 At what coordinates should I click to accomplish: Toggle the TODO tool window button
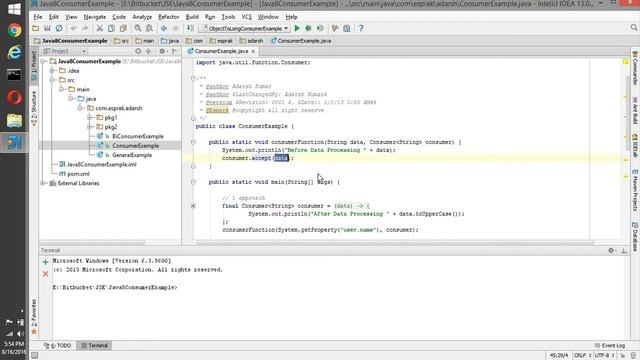[x=58, y=346]
